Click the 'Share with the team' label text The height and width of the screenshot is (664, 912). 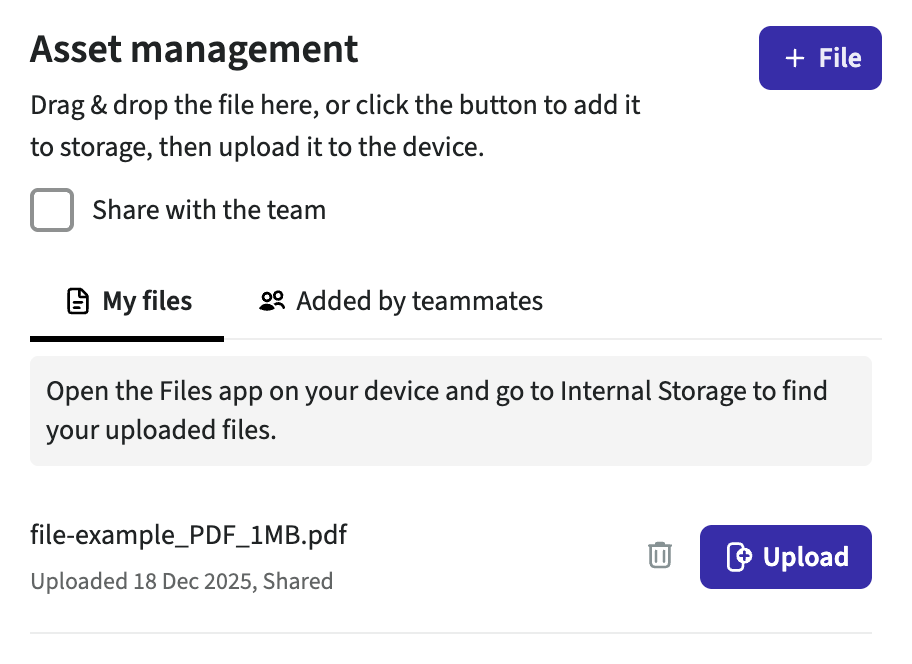pos(209,211)
